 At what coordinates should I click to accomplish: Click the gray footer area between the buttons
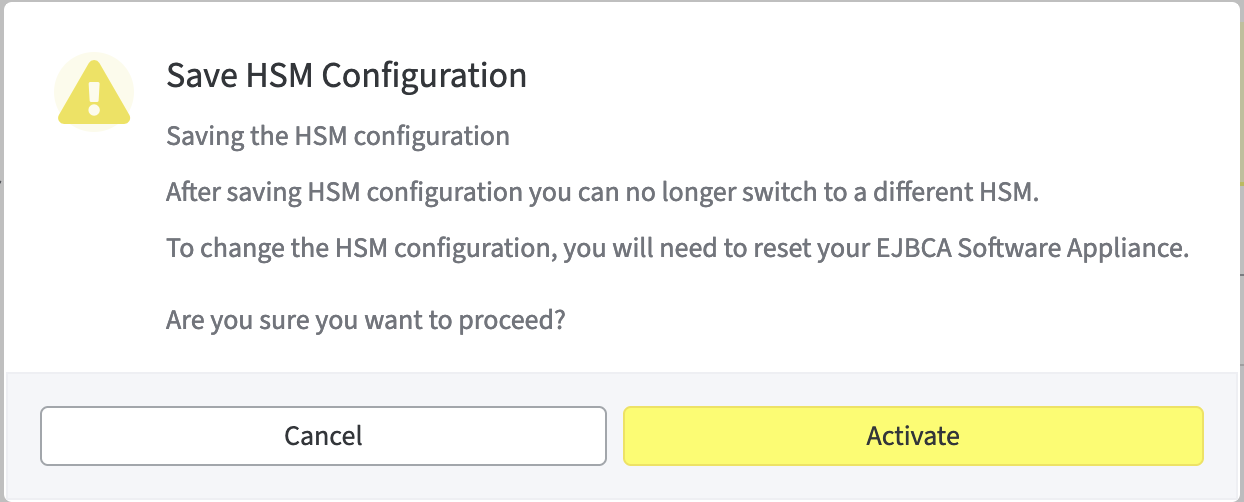[x=615, y=436]
